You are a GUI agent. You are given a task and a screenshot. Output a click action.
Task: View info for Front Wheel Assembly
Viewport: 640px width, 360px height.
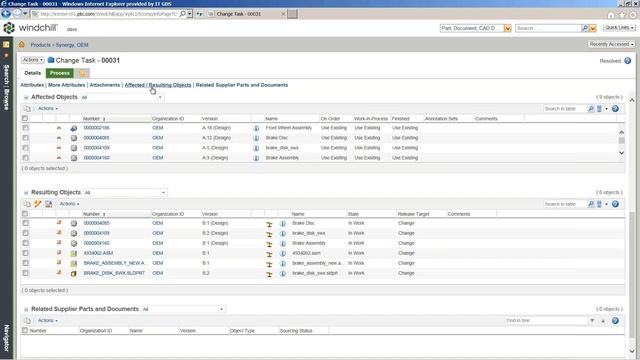[x=256, y=128]
